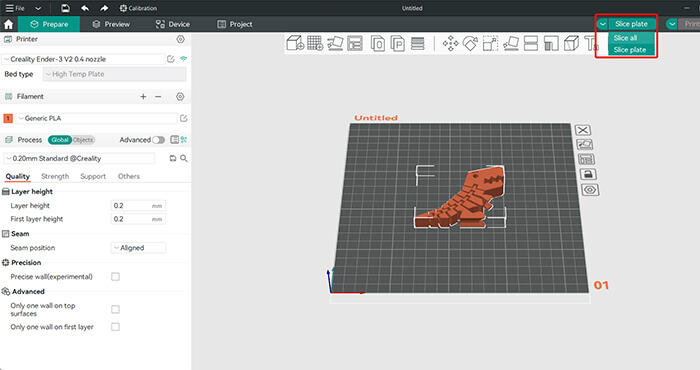Toggle the Advanced switch
Image resolution: width=700 pixels, height=370 pixels.
158,140
